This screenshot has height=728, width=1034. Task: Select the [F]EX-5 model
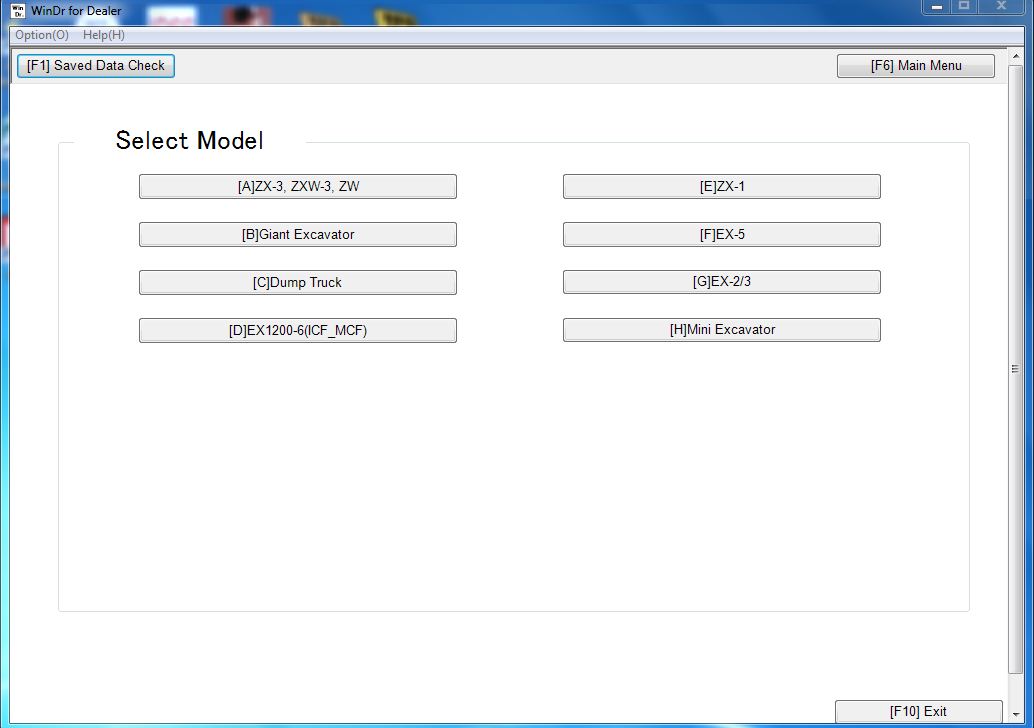[722, 235]
